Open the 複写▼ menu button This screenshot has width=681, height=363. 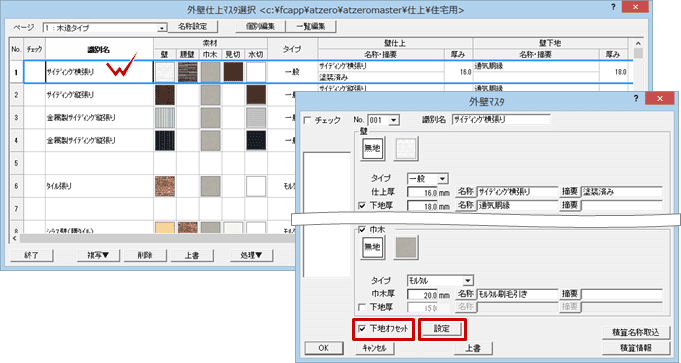pos(98,255)
